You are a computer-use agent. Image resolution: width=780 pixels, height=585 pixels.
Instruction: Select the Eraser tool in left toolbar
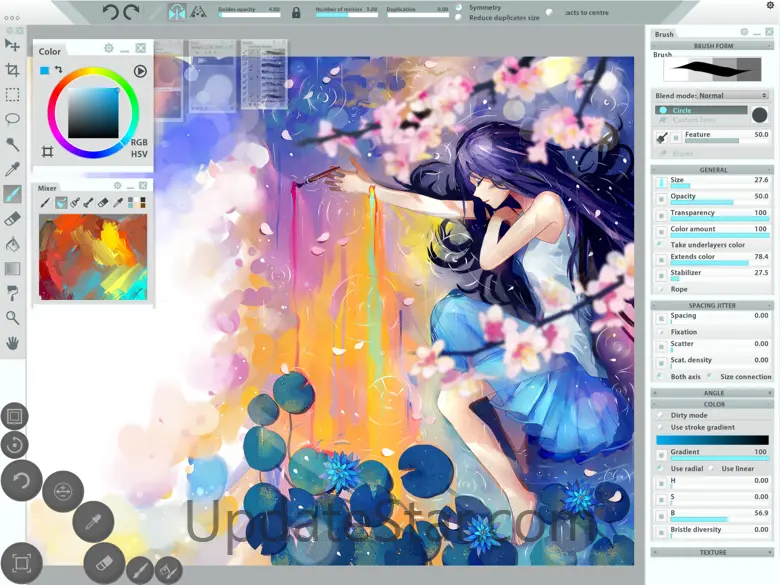12,218
